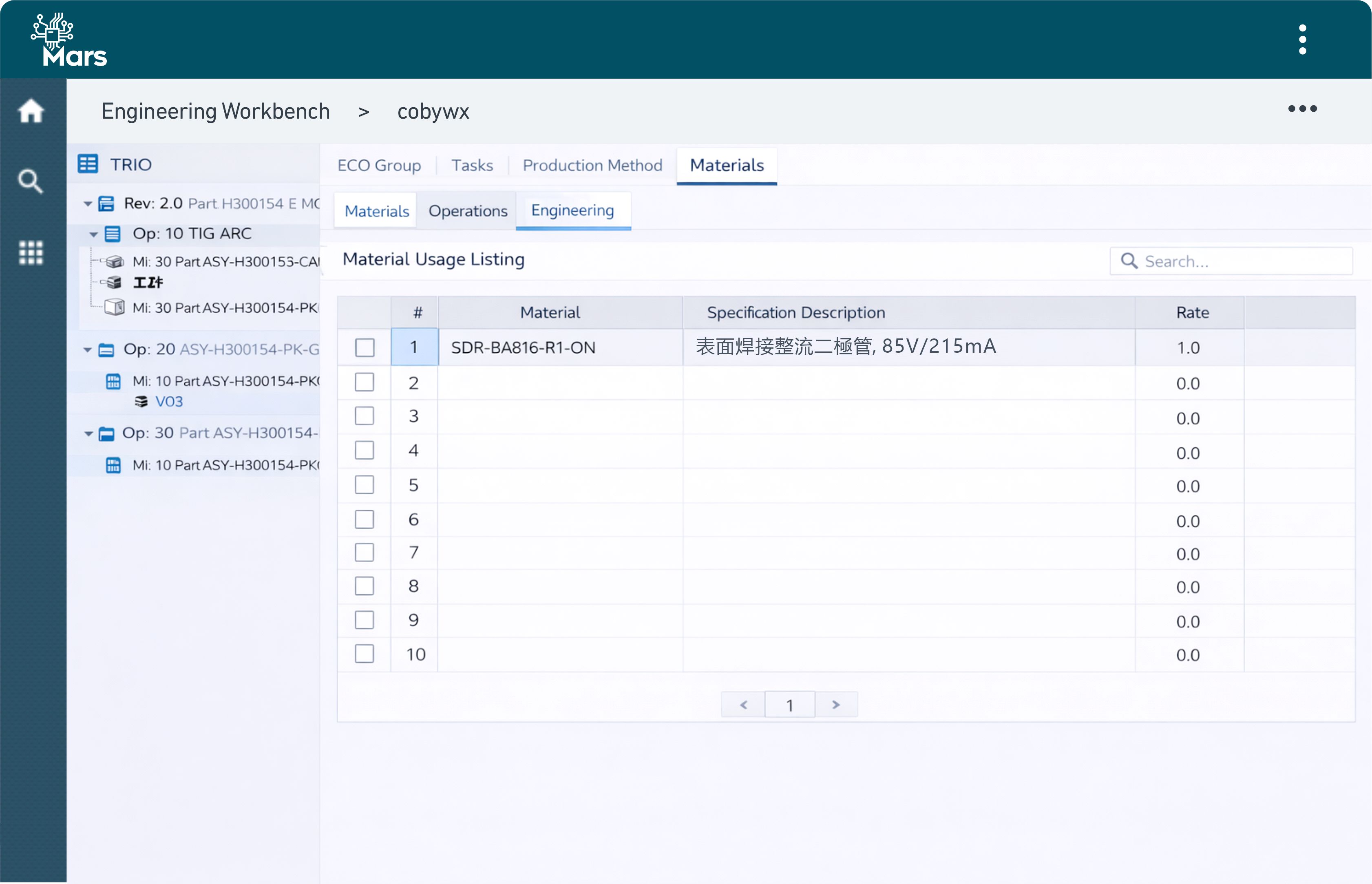Click the Material Usage Listing search field

pyautogui.click(x=1239, y=262)
